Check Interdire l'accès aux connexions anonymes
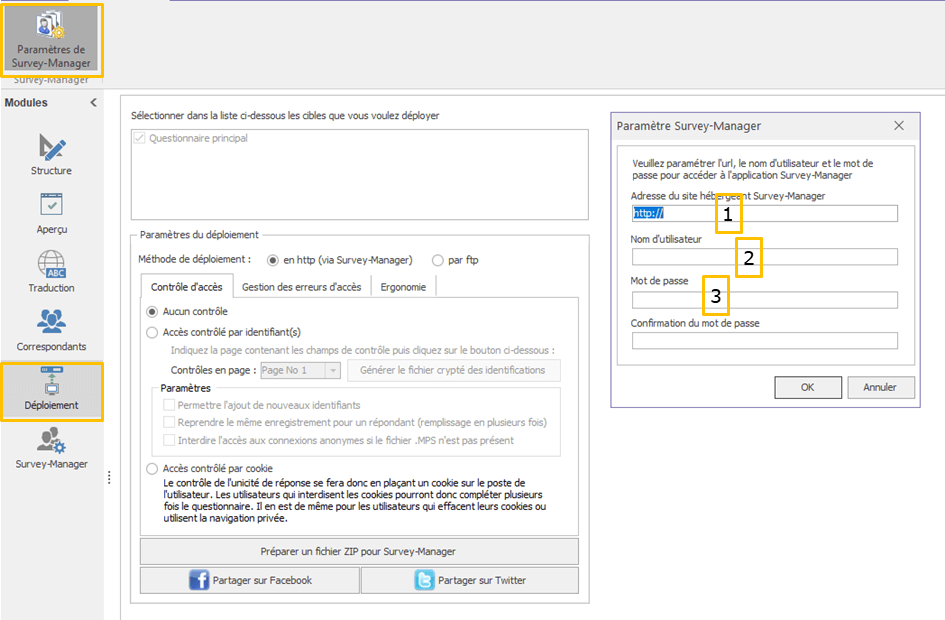This screenshot has width=945, height=620. tap(169, 440)
